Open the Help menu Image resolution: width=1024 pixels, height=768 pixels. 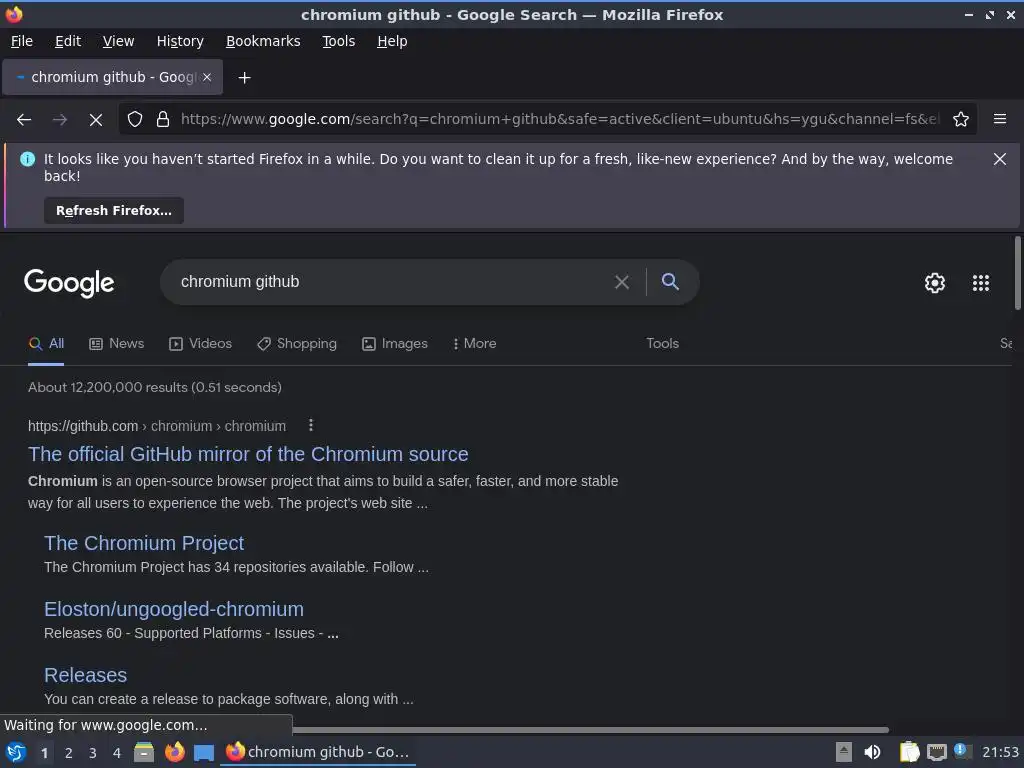coord(392,41)
